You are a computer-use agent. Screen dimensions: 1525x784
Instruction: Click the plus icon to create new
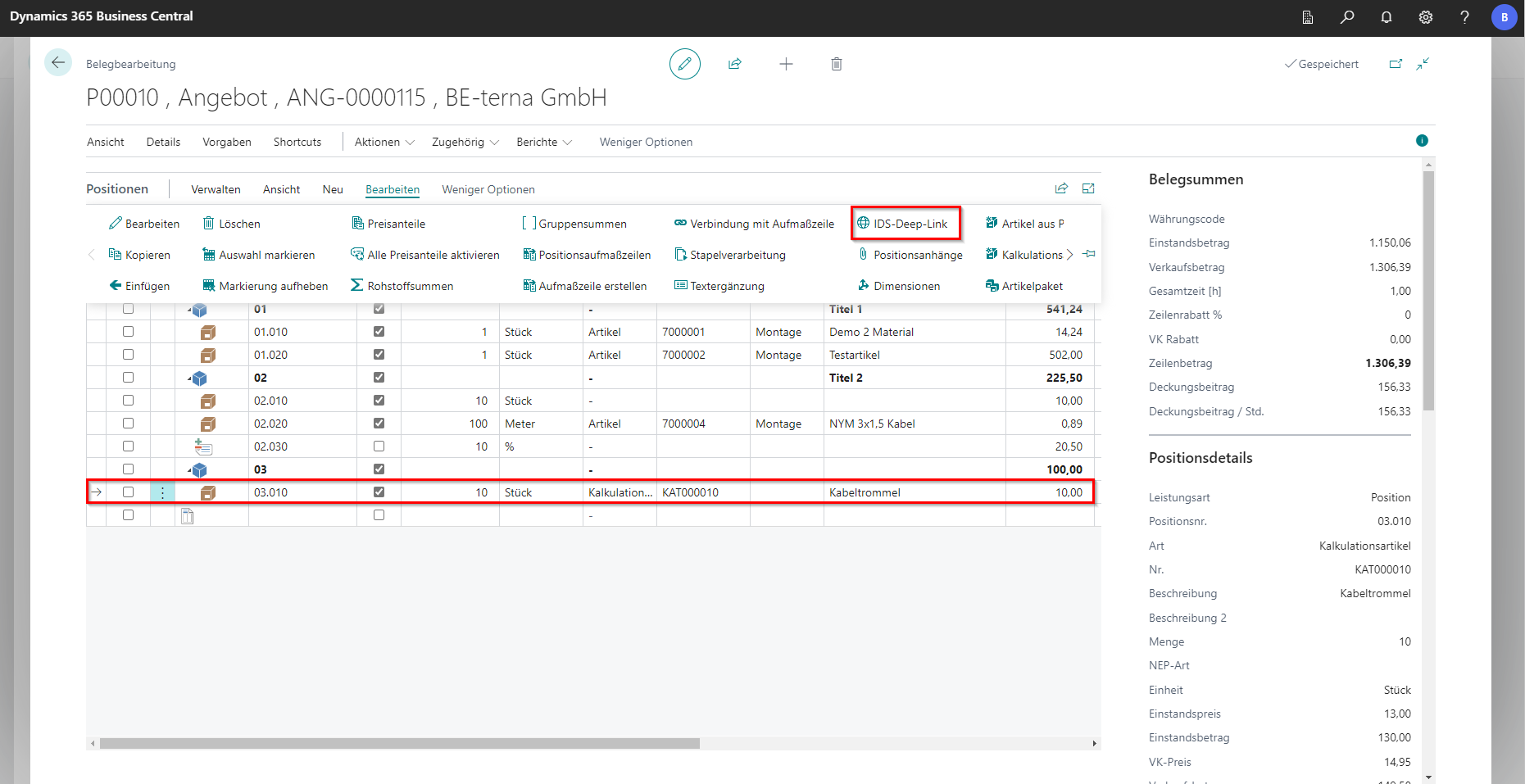point(786,64)
